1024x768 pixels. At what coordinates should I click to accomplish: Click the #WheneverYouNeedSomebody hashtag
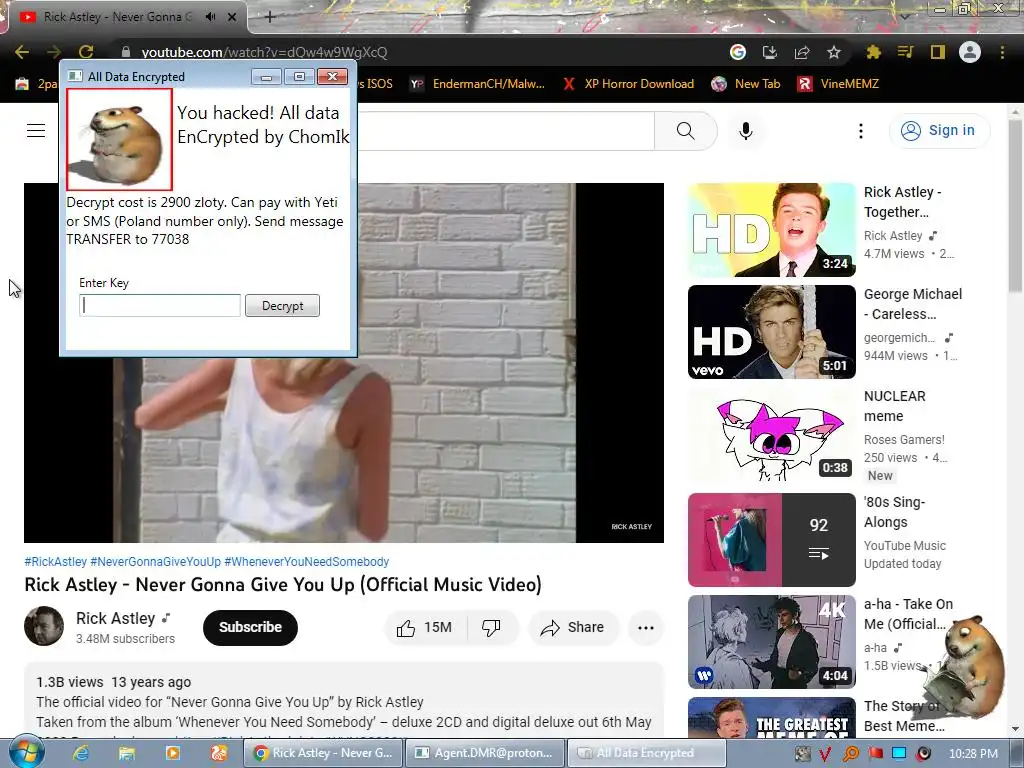click(306, 562)
